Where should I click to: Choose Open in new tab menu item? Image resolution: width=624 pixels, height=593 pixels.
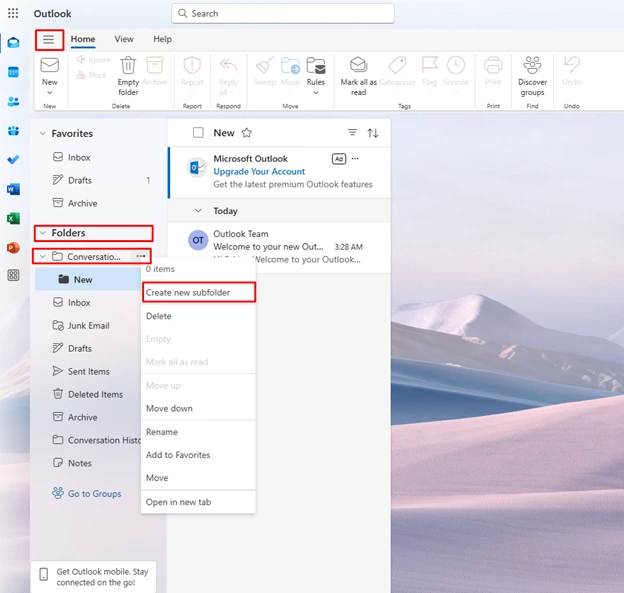pyautogui.click(x=198, y=502)
